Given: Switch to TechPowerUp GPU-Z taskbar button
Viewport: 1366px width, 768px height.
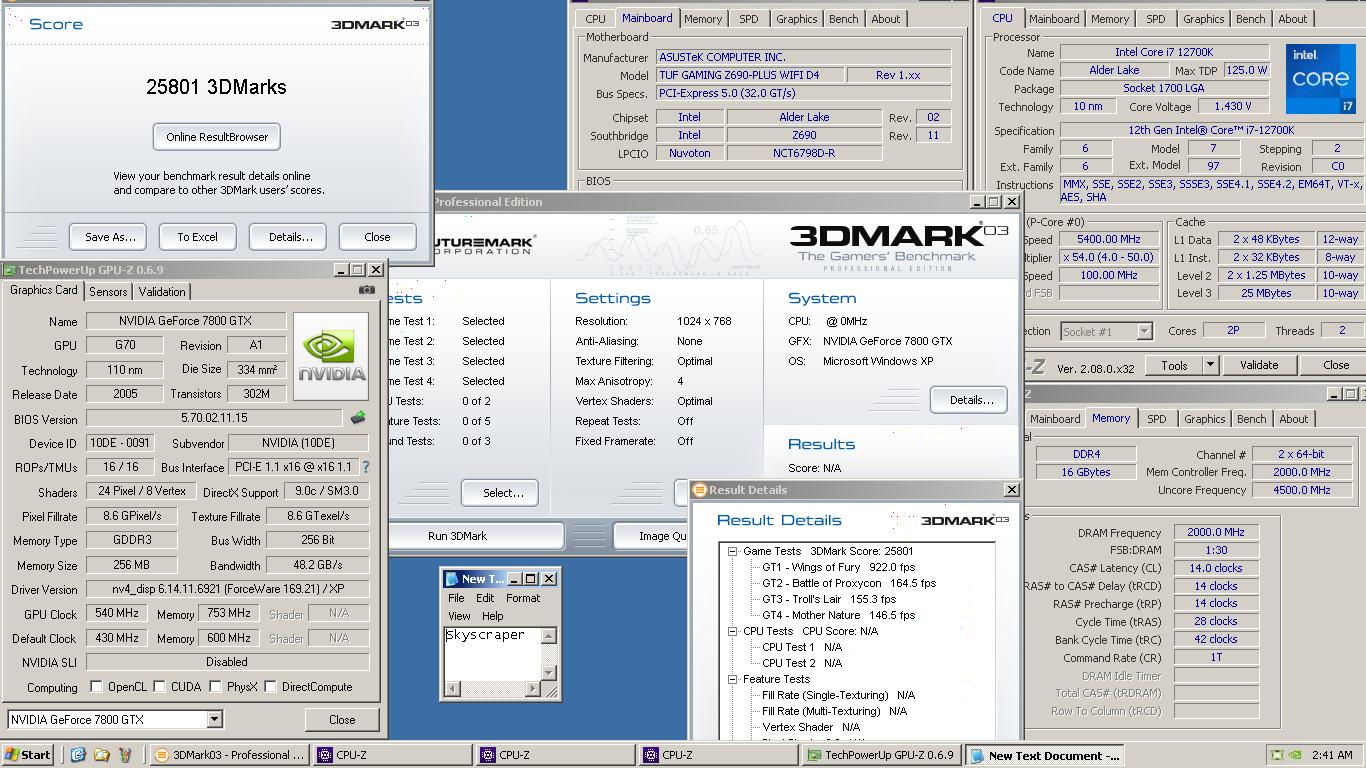Looking at the screenshot, I should (881, 755).
